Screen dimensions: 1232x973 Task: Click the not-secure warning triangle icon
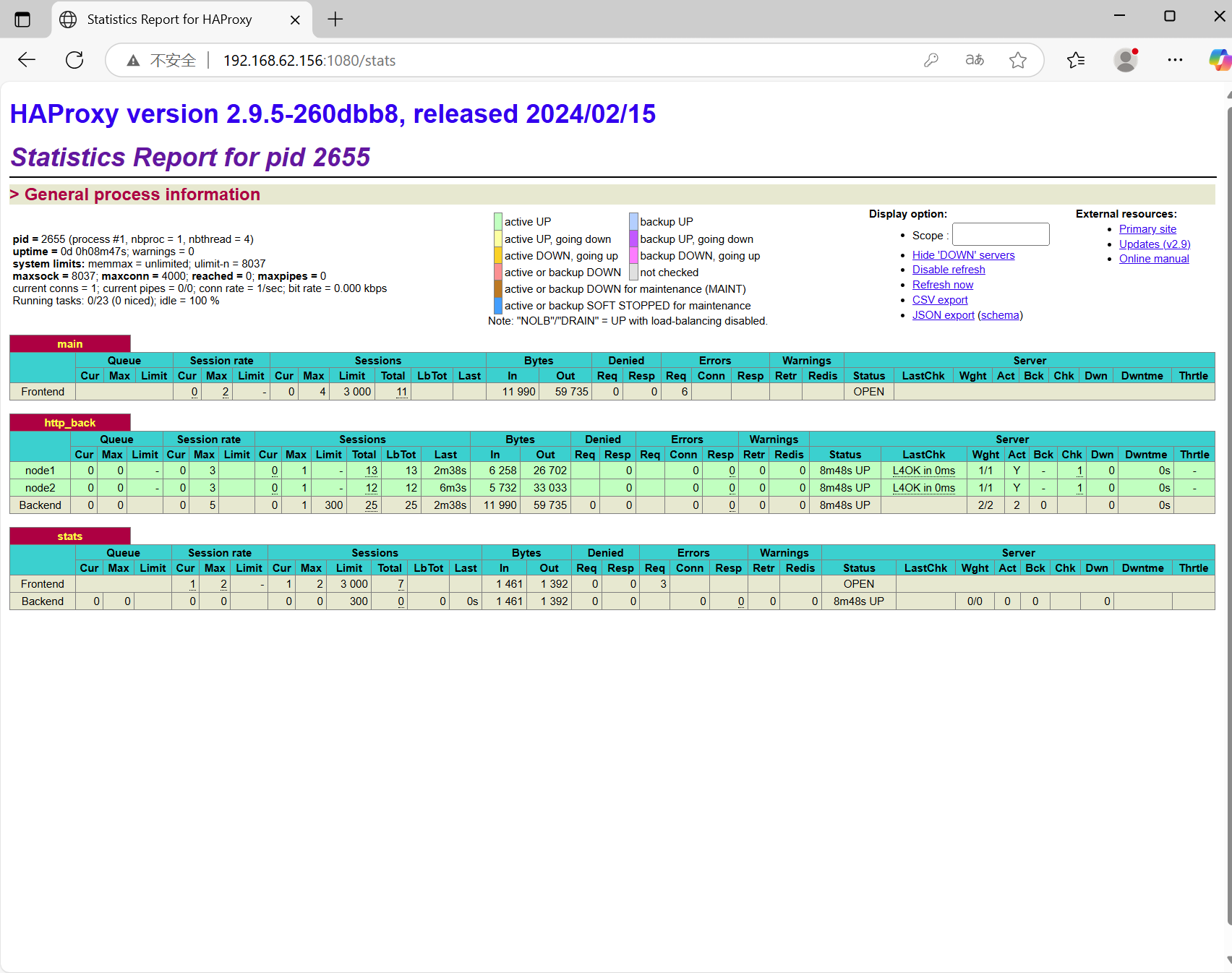133,61
